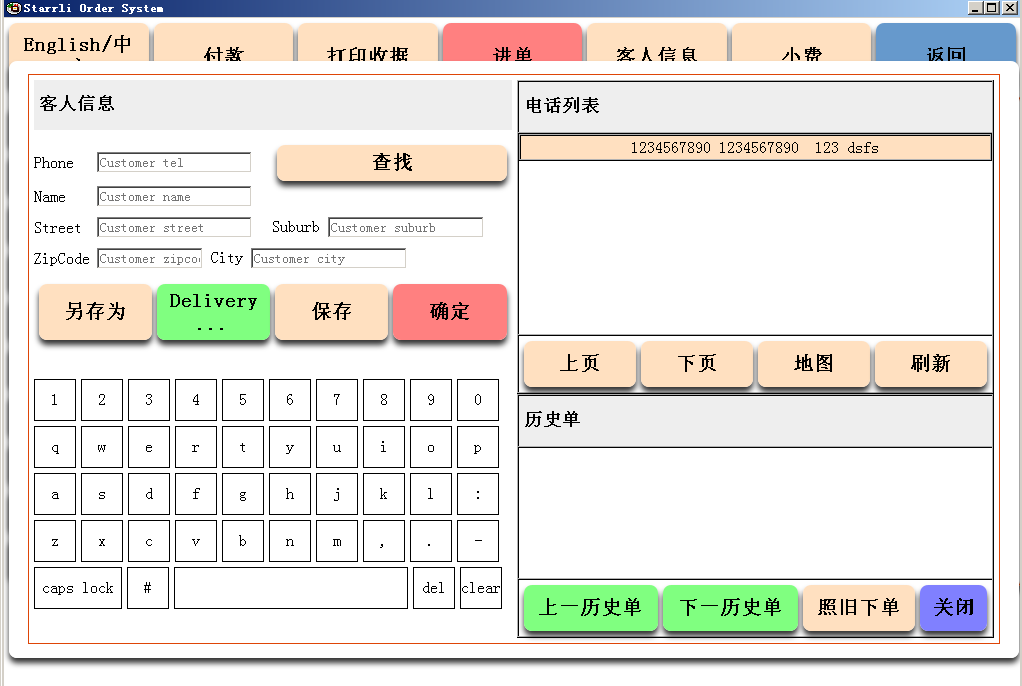Click the 照旧下单 reorder button
This screenshot has height=686, width=1022.
tap(858, 608)
